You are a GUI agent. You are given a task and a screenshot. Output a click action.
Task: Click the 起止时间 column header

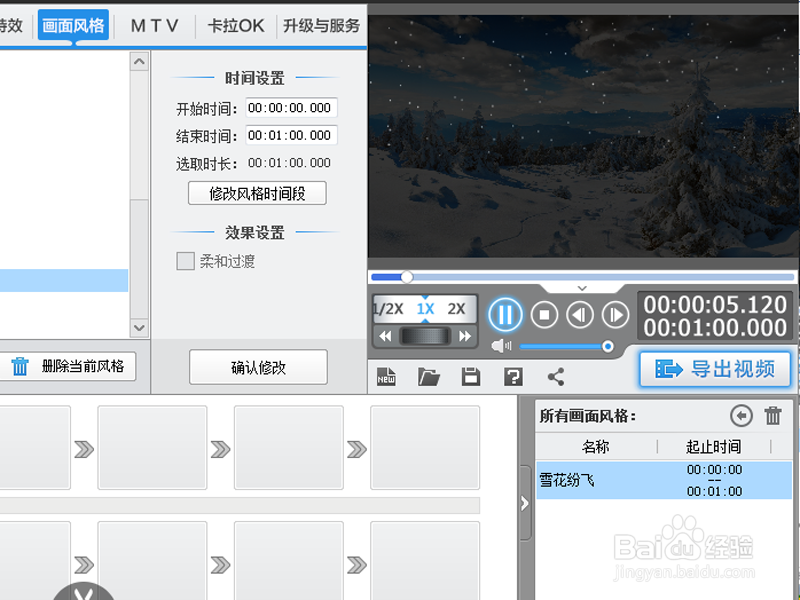tap(713, 447)
